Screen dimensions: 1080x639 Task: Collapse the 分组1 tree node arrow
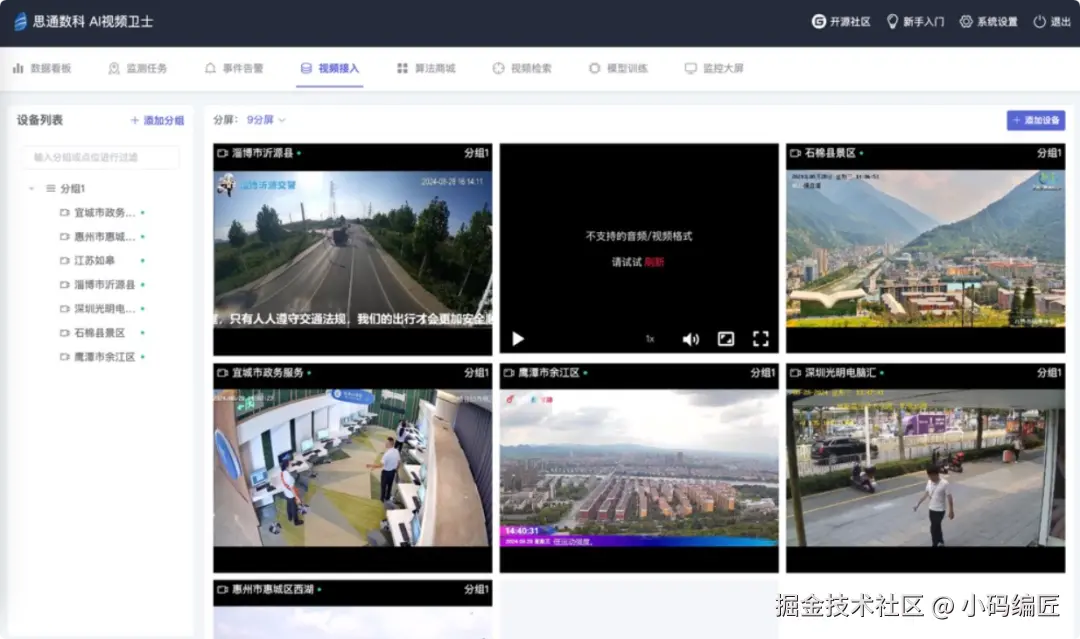tap(31, 188)
